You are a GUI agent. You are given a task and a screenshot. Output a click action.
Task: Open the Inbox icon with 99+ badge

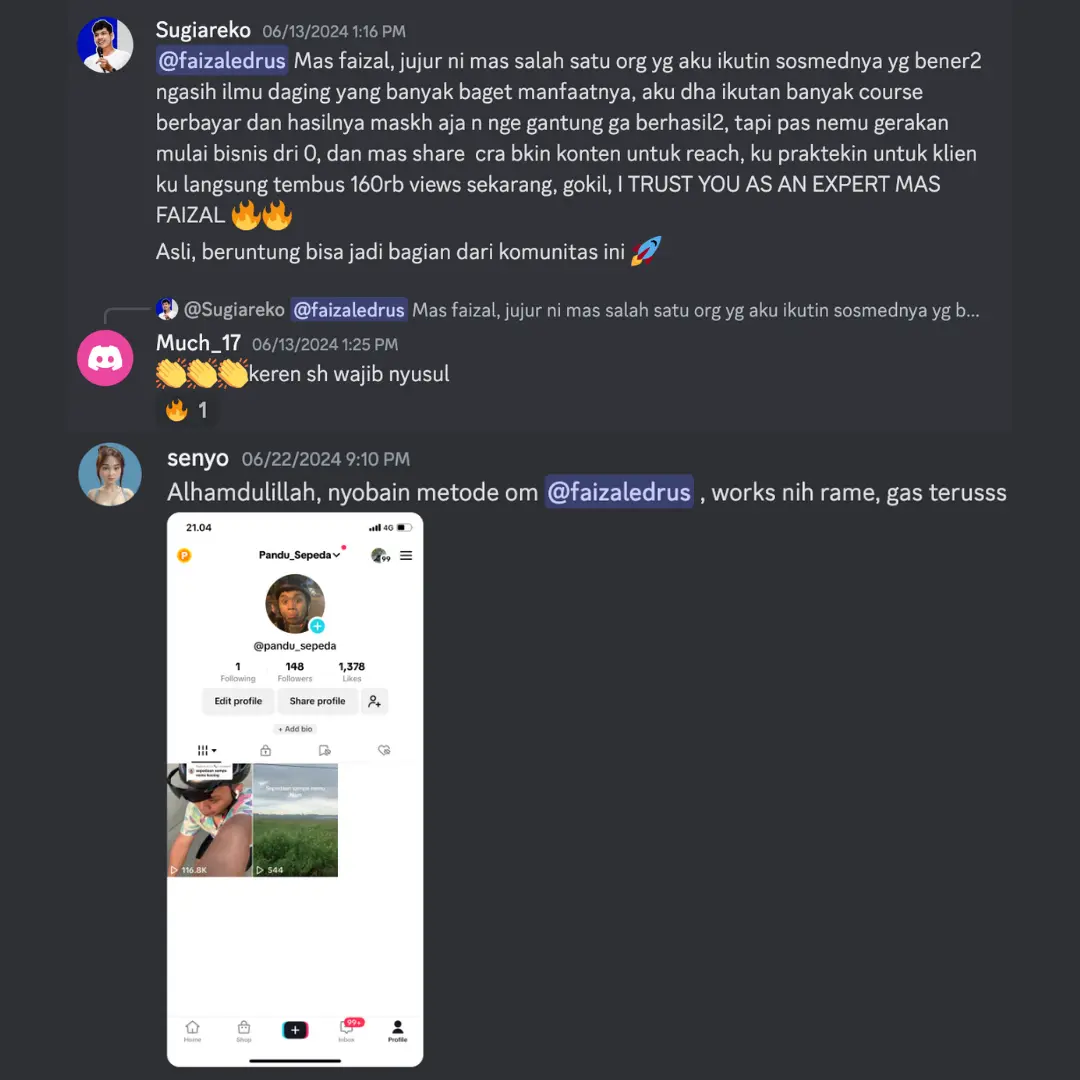coord(347,1030)
